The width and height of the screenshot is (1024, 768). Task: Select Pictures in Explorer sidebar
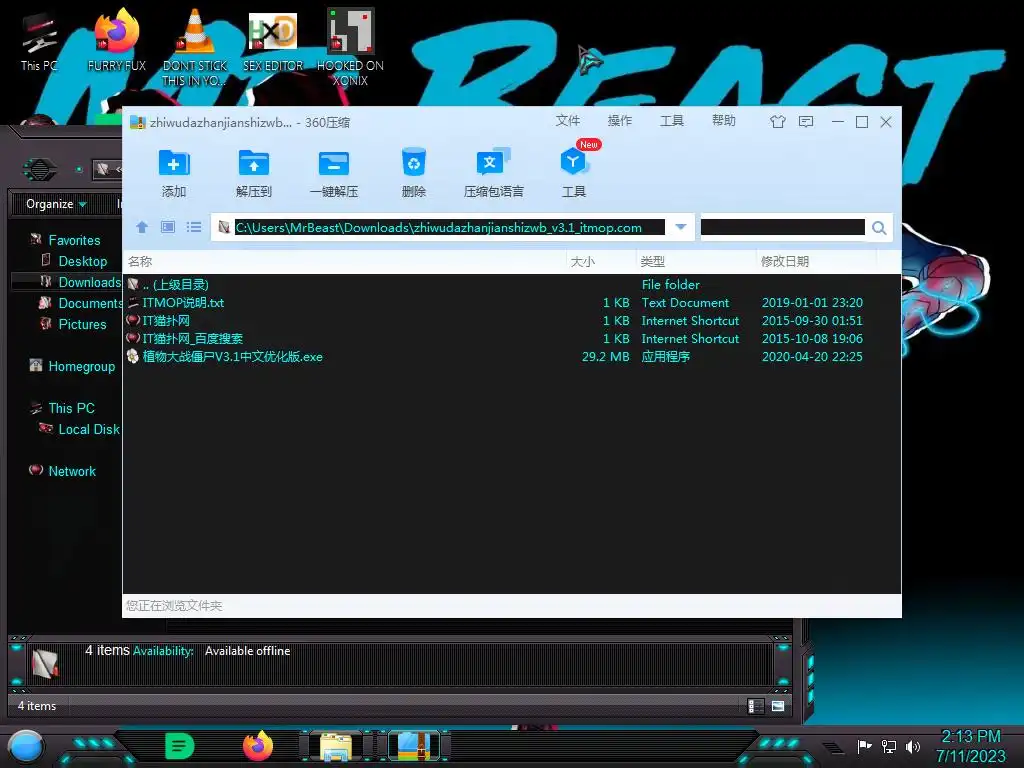click(82, 324)
